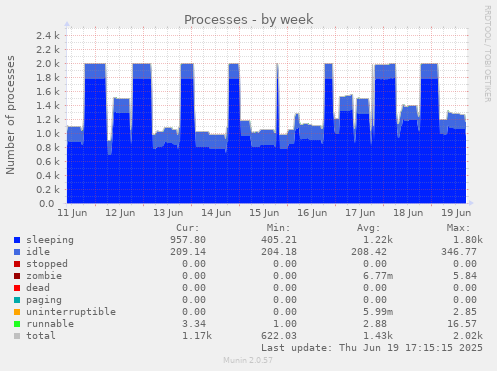Click runnable current value 3.34
Screen dimensions: 497x371
click(x=194, y=324)
